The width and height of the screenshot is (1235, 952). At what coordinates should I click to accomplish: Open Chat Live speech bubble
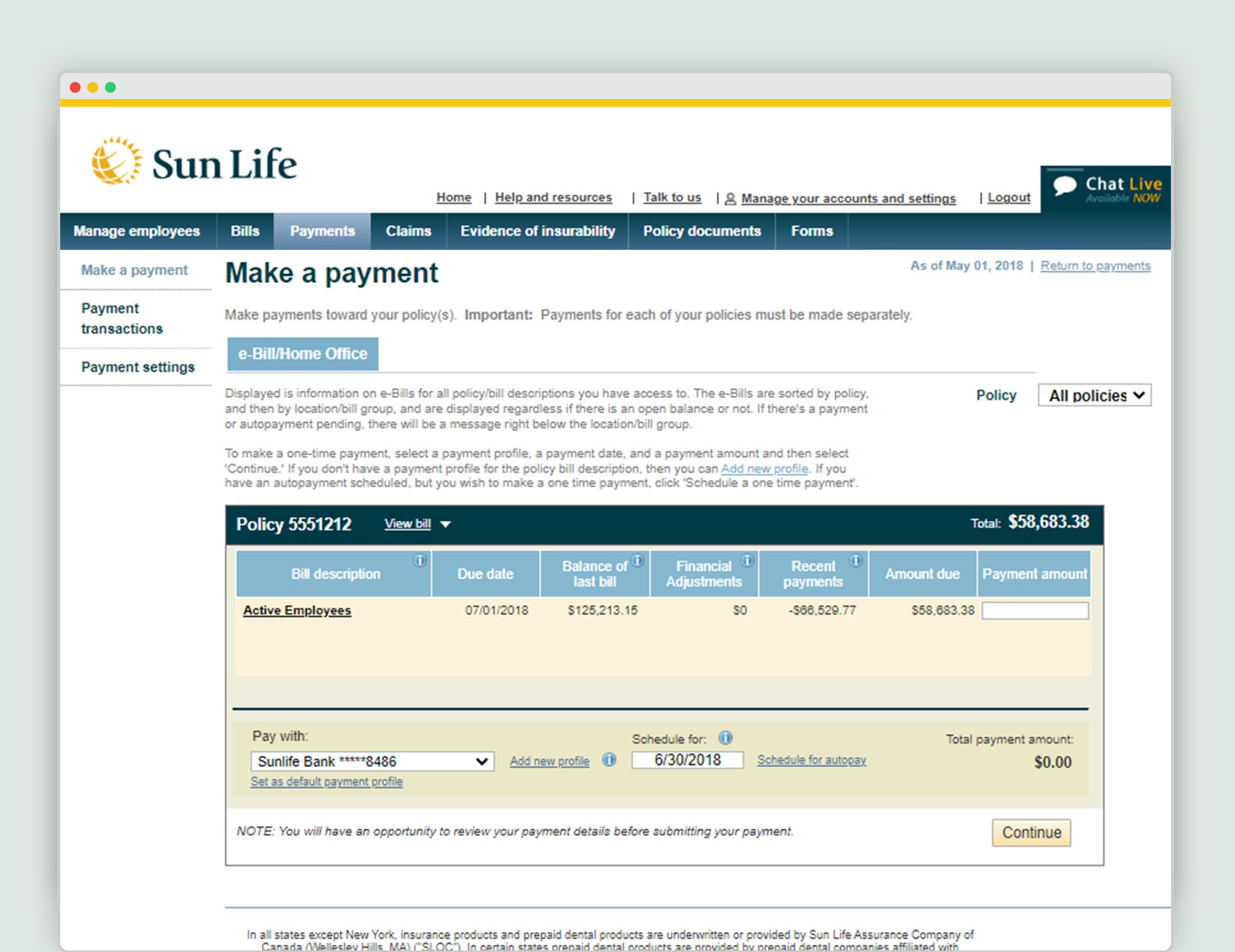click(1065, 185)
